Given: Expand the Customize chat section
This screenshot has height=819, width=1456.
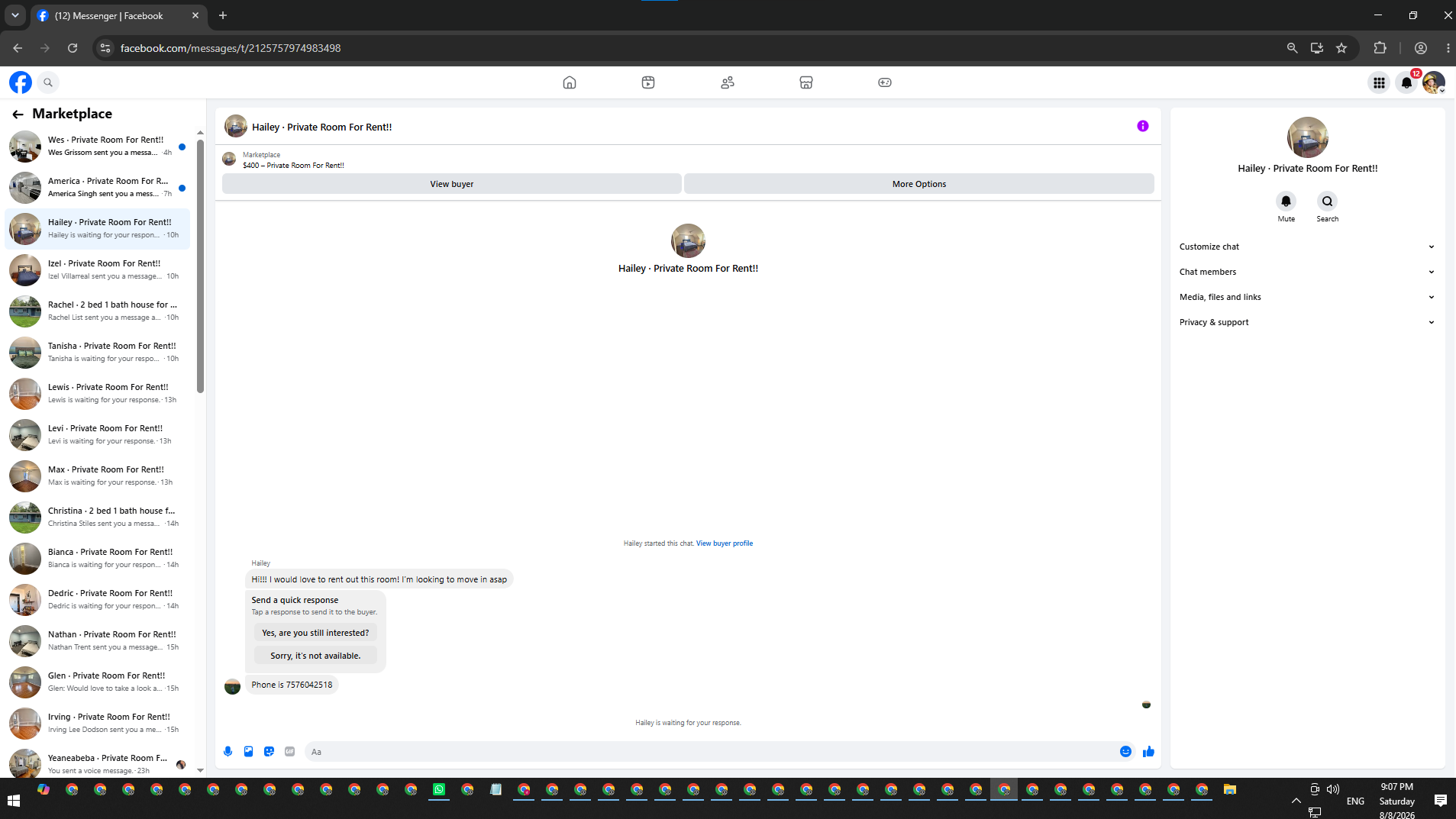Looking at the screenshot, I should (1307, 247).
